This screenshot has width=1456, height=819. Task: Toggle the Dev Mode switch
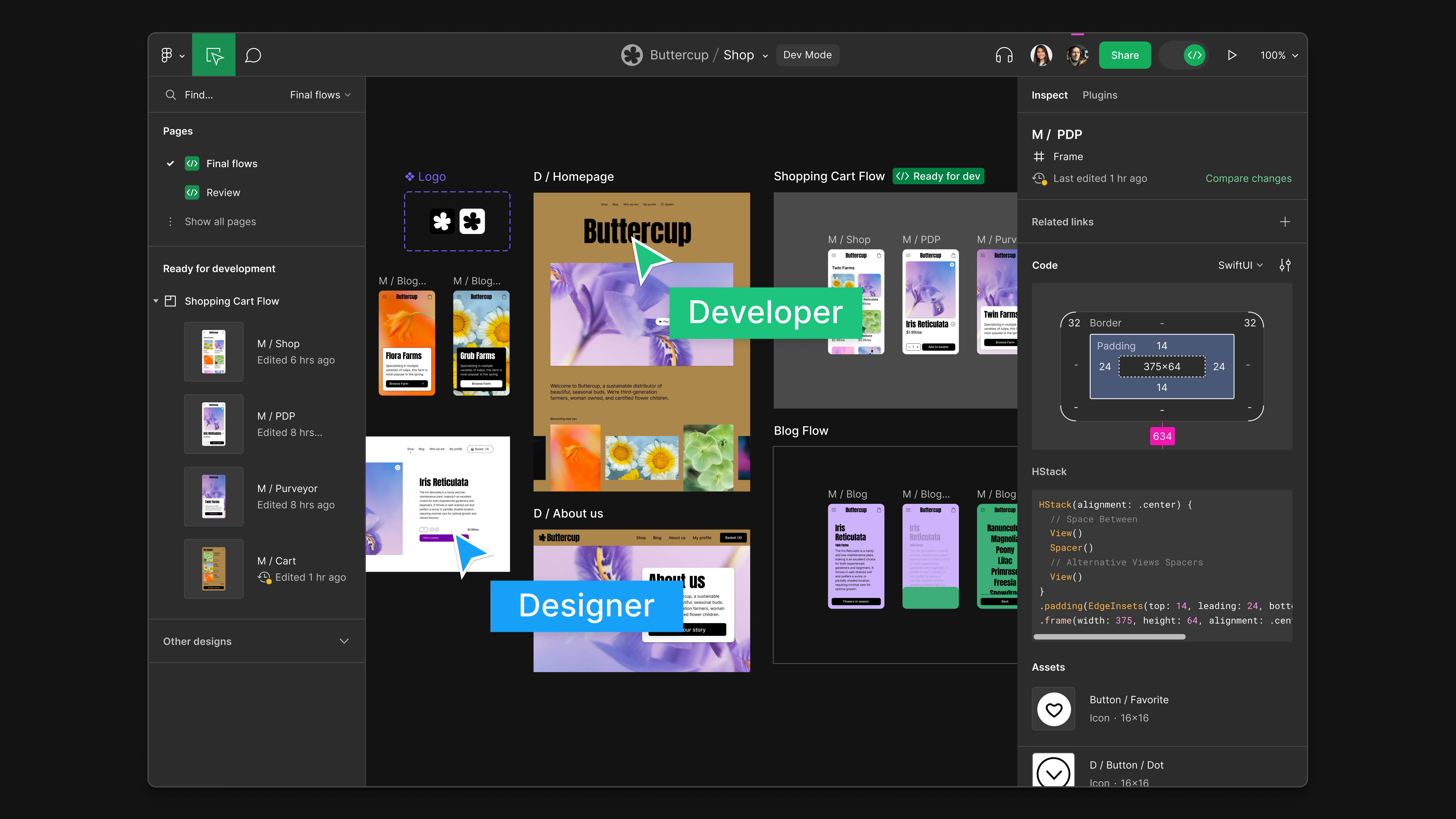click(1184, 55)
